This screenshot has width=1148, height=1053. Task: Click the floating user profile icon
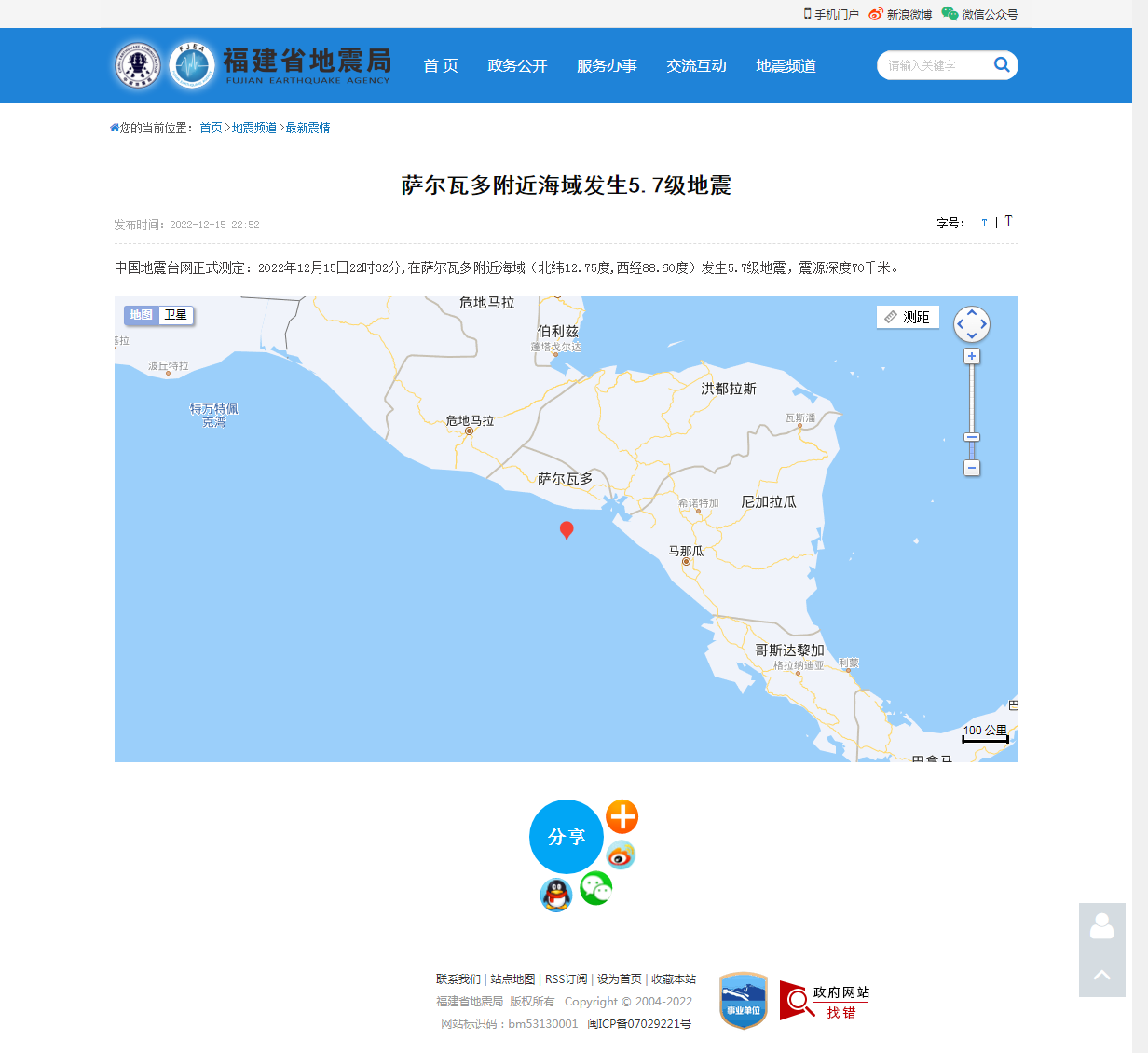click(x=1101, y=926)
